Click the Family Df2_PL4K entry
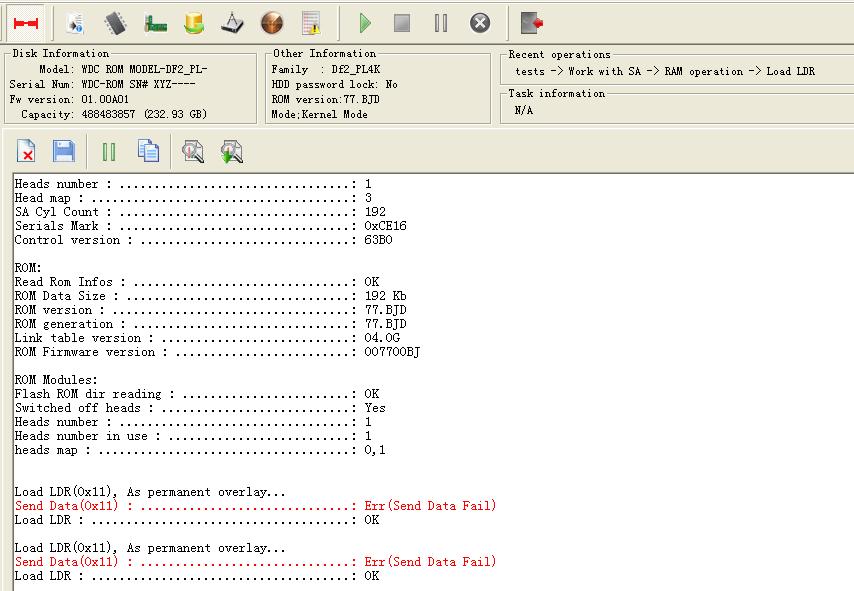This screenshot has height=591, width=854. click(x=326, y=70)
